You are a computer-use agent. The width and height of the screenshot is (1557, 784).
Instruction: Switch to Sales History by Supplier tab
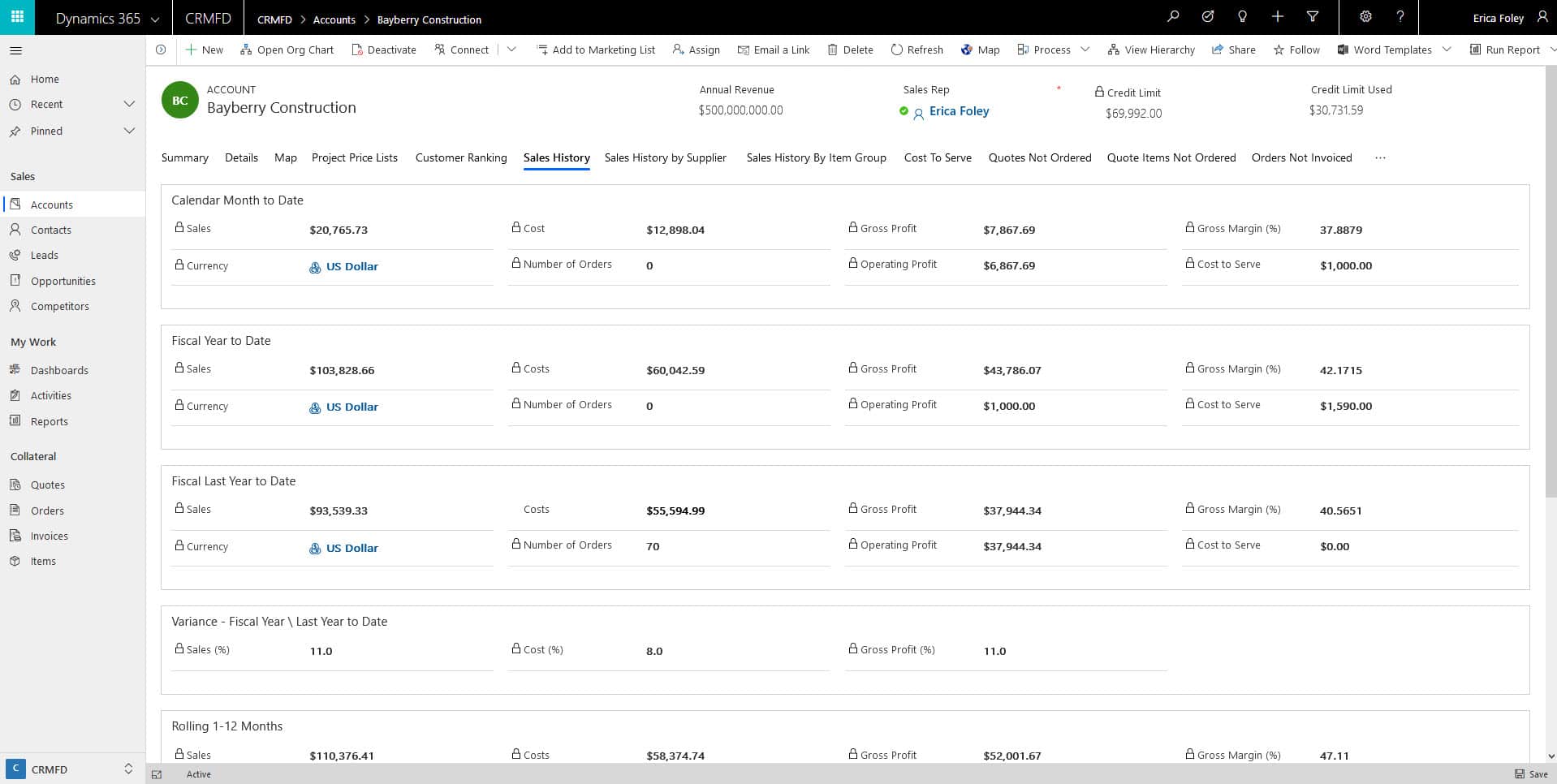[665, 157]
